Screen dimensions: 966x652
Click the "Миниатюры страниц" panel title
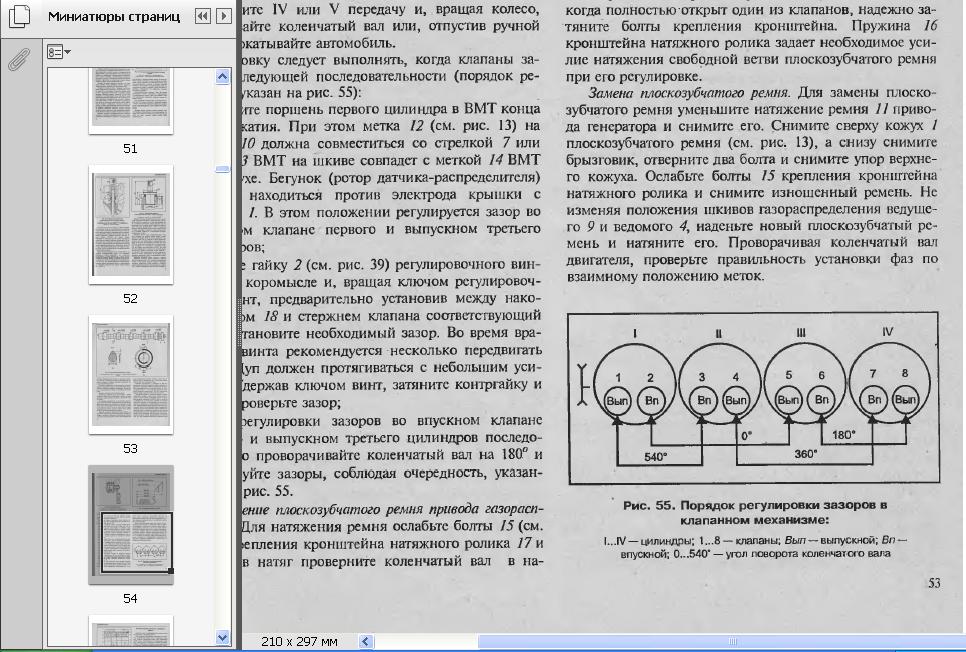(x=114, y=17)
